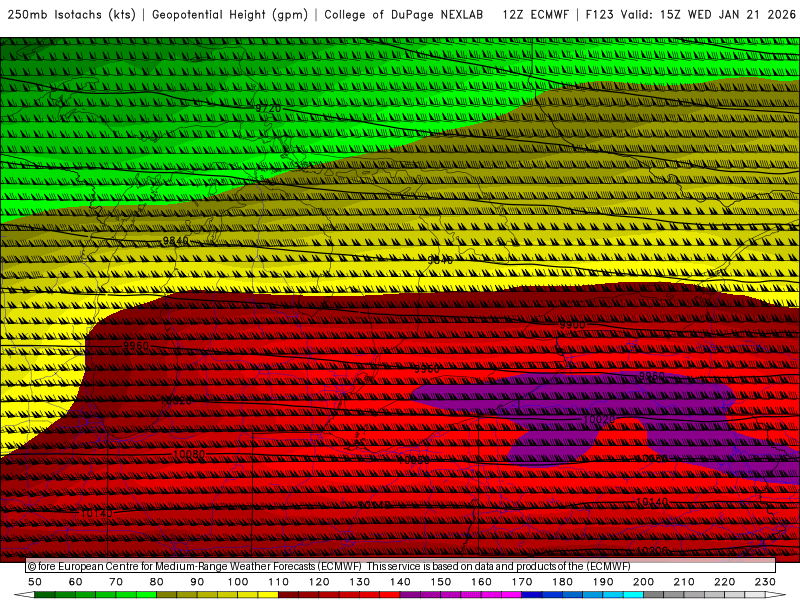Click the 60 knots colorbar label
Screen dimensions: 800x600
click(76, 582)
